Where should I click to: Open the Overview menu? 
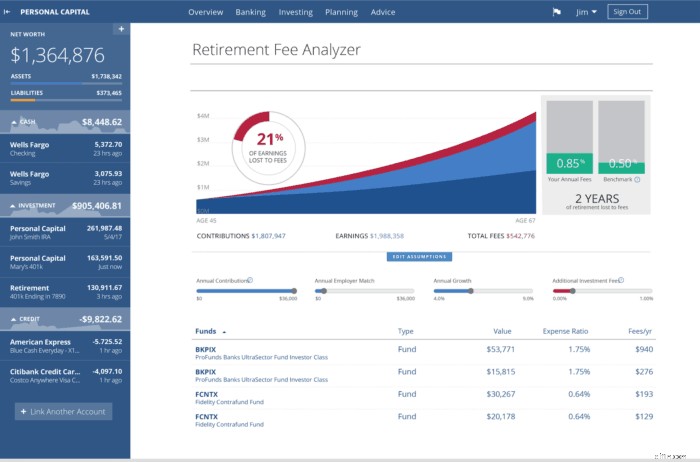pos(205,12)
